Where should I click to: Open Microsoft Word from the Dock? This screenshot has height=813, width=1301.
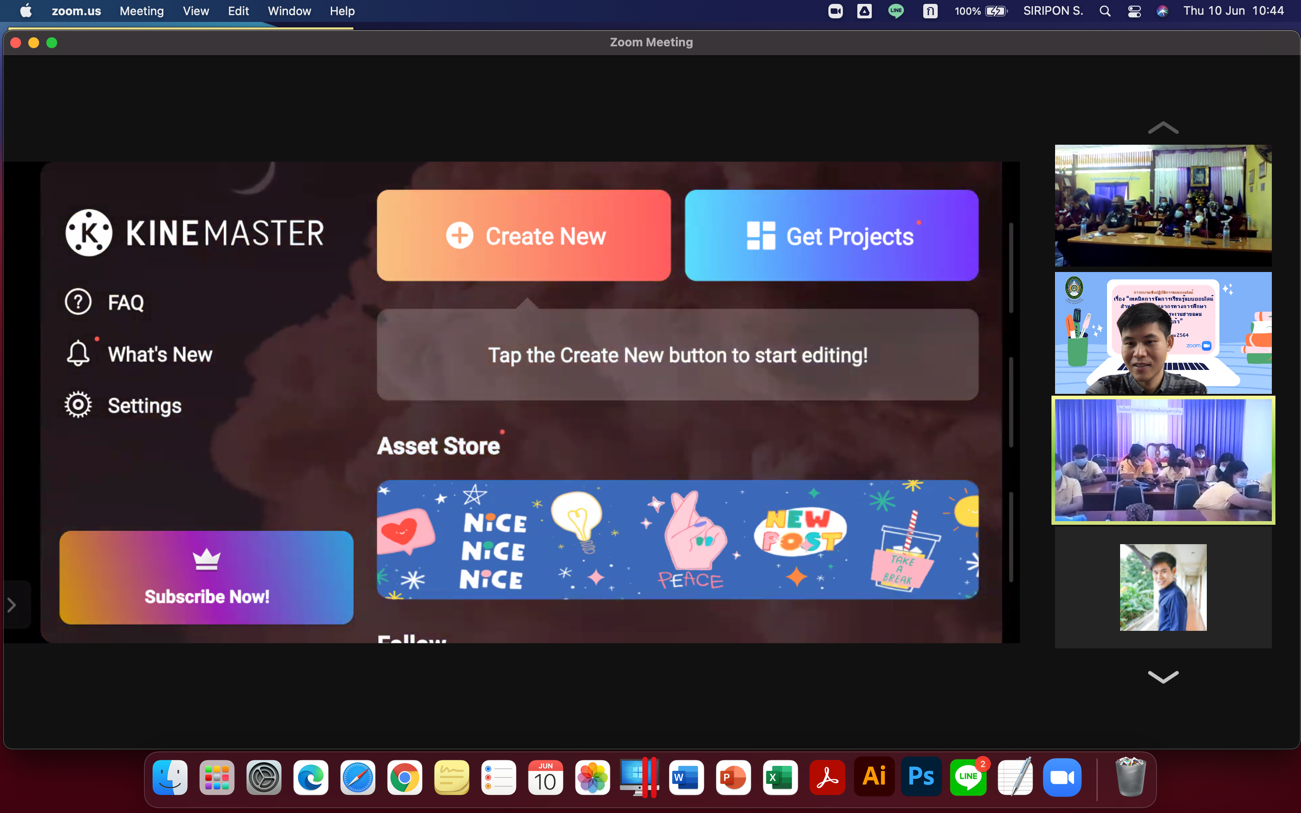click(686, 778)
